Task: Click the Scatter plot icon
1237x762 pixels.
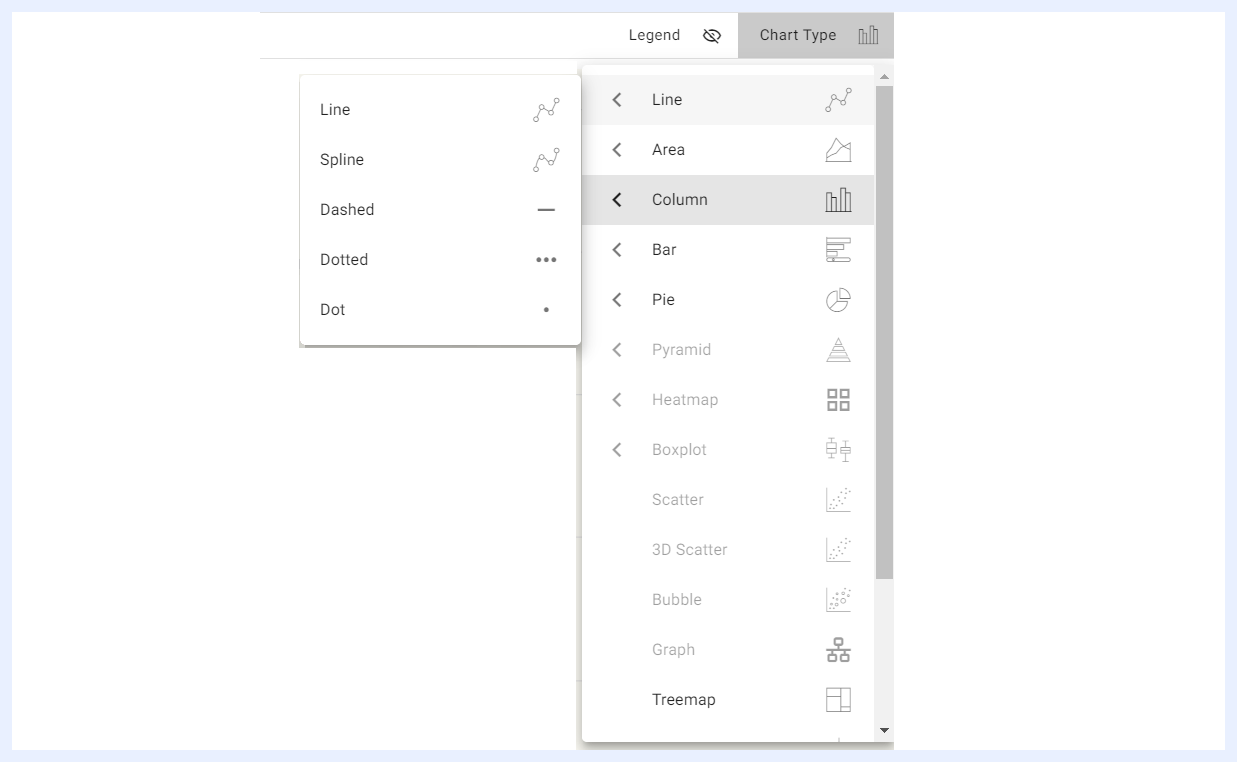Action: point(838,500)
